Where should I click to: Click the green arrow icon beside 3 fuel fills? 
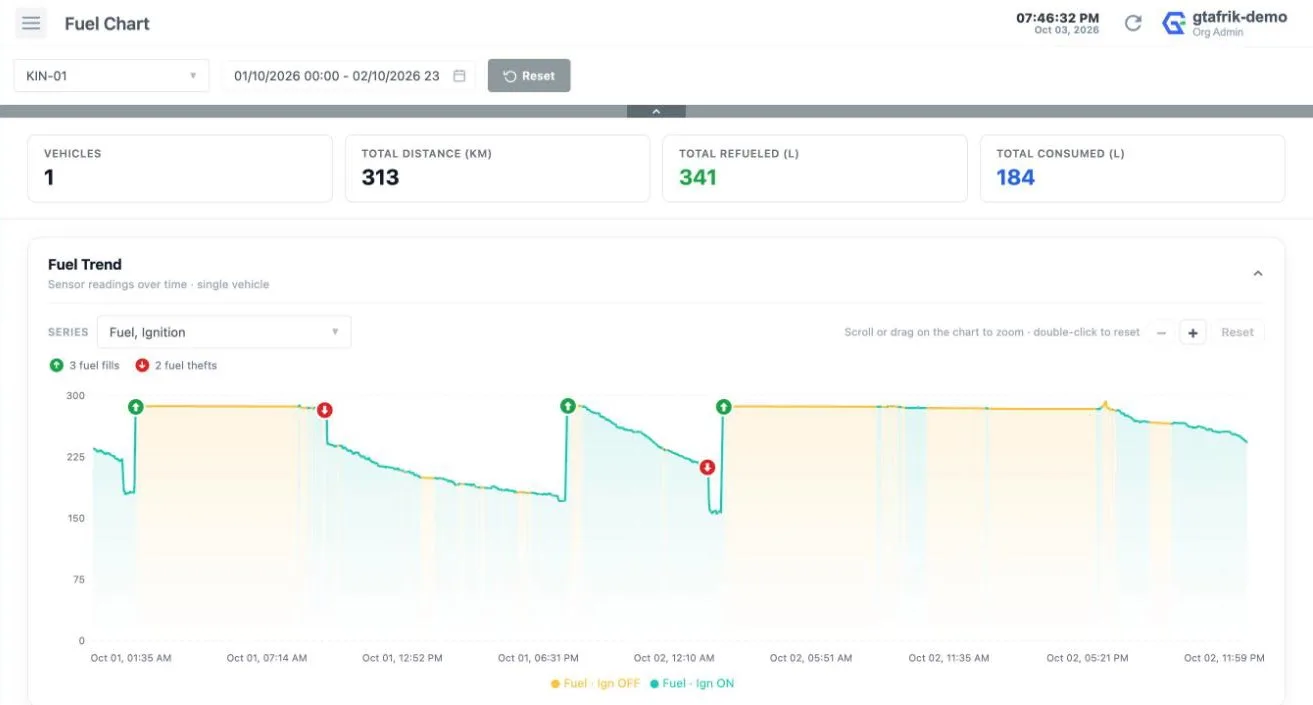[x=56, y=365]
